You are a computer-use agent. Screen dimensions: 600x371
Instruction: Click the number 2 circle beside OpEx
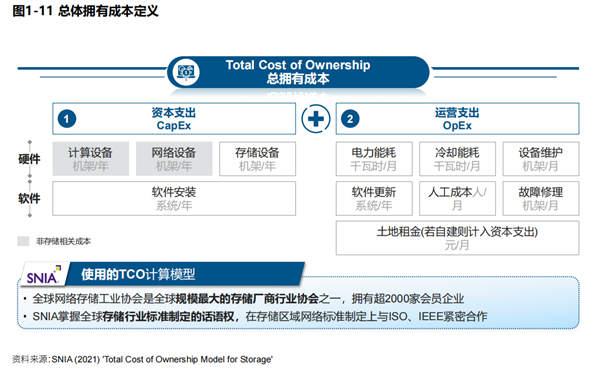(350, 119)
